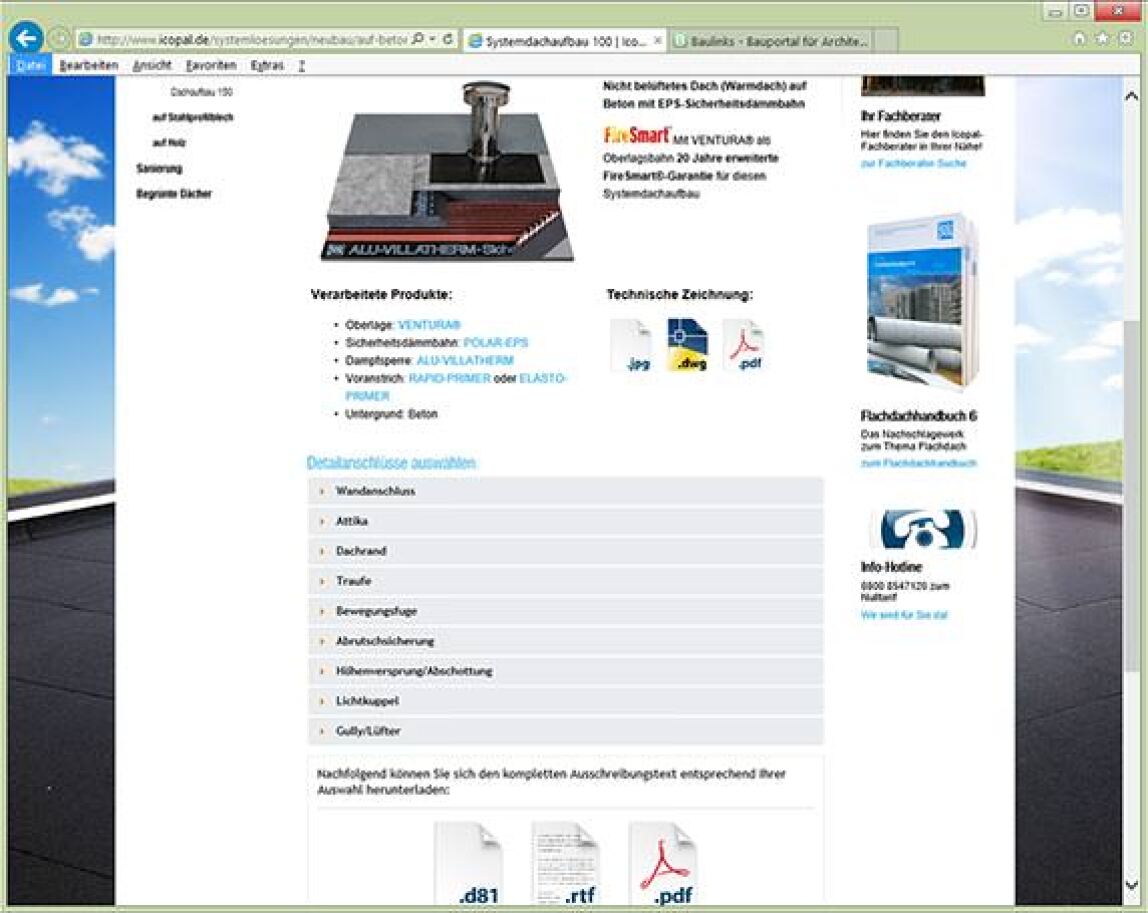Click the URL address bar field
The height and width of the screenshot is (913, 1148).
coord(252,39)
